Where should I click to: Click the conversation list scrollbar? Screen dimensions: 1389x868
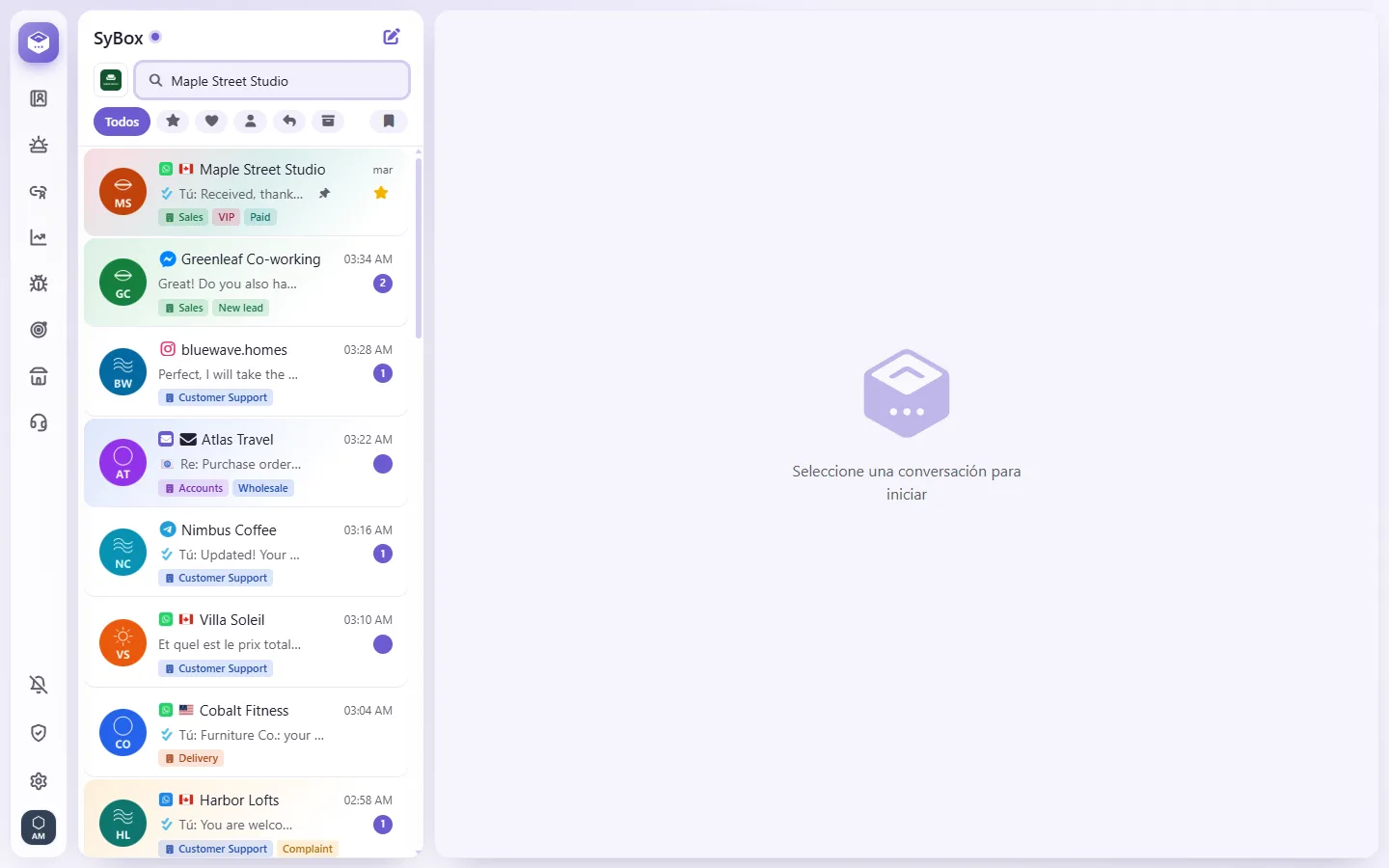point(419,248)
